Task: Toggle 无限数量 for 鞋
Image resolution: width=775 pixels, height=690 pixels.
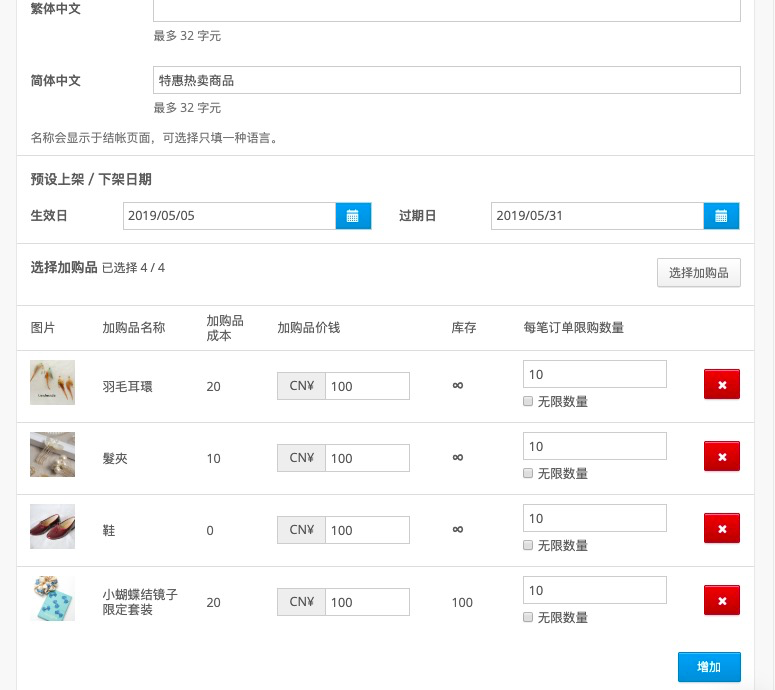Action: pyautogui.click(x=528, y=545)
